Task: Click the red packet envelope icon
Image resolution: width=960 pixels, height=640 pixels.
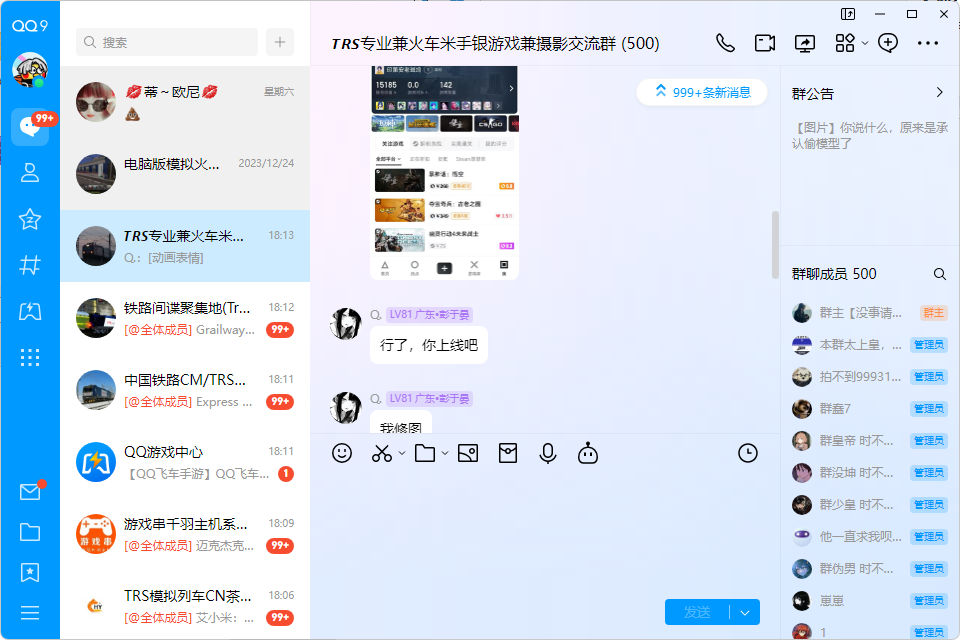Action: point(508,453)
